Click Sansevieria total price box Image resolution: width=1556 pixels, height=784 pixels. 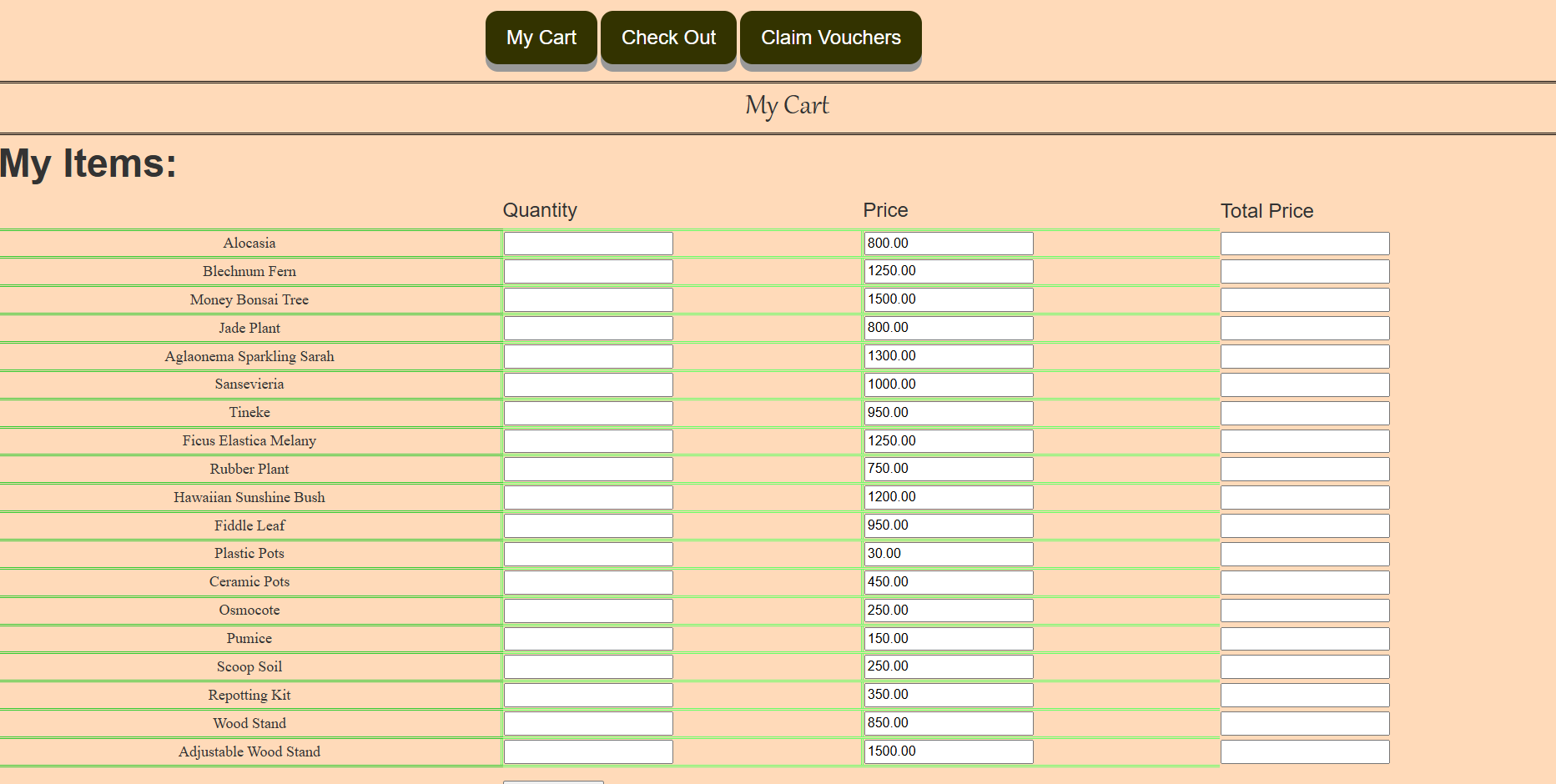[1305, 384]
